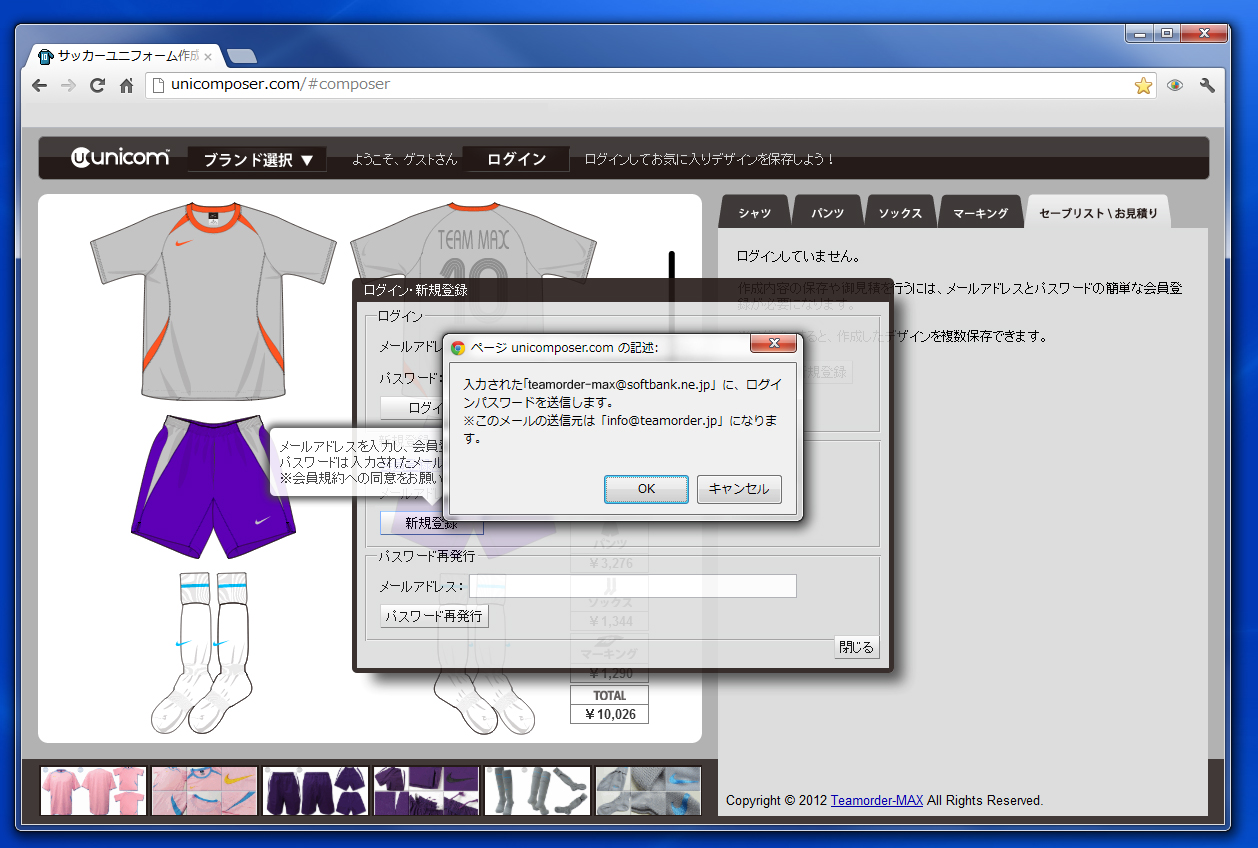Switch to the ソックス tab
1258x848 pixels.
tap(900, 213)
